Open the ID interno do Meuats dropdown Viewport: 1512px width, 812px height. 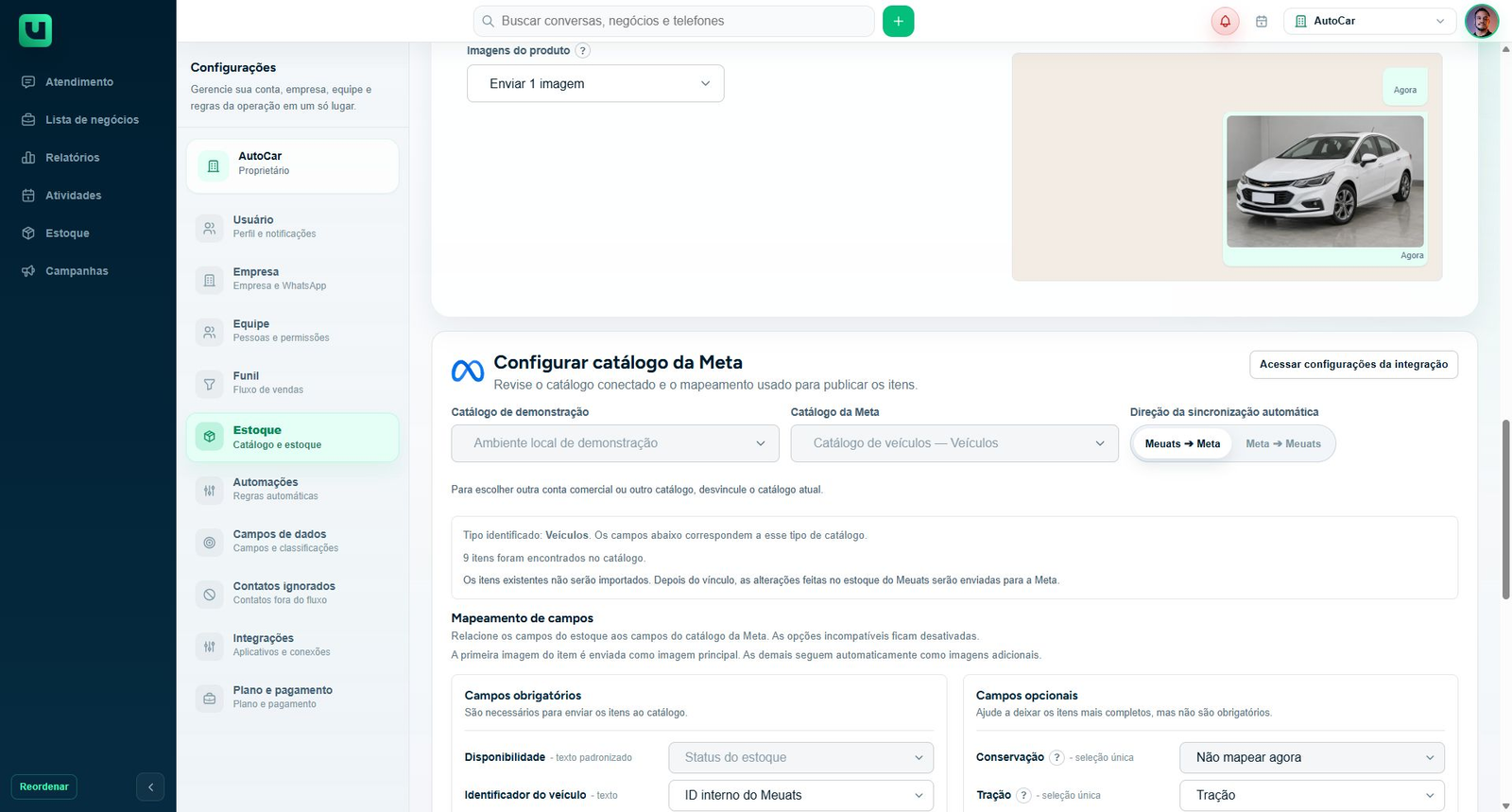tap(801, 795)
